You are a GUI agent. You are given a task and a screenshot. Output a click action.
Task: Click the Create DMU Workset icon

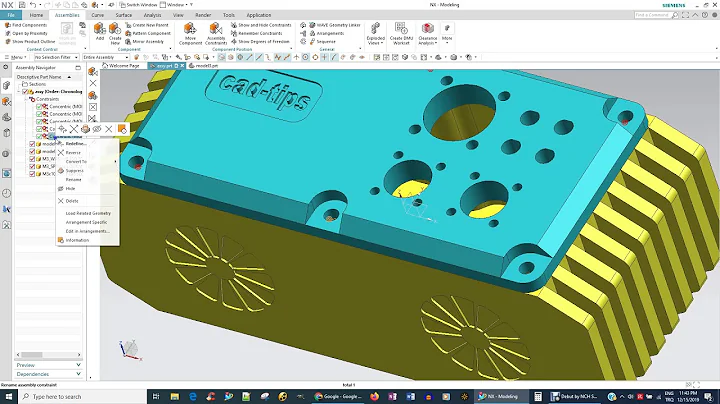click(401, 28)
